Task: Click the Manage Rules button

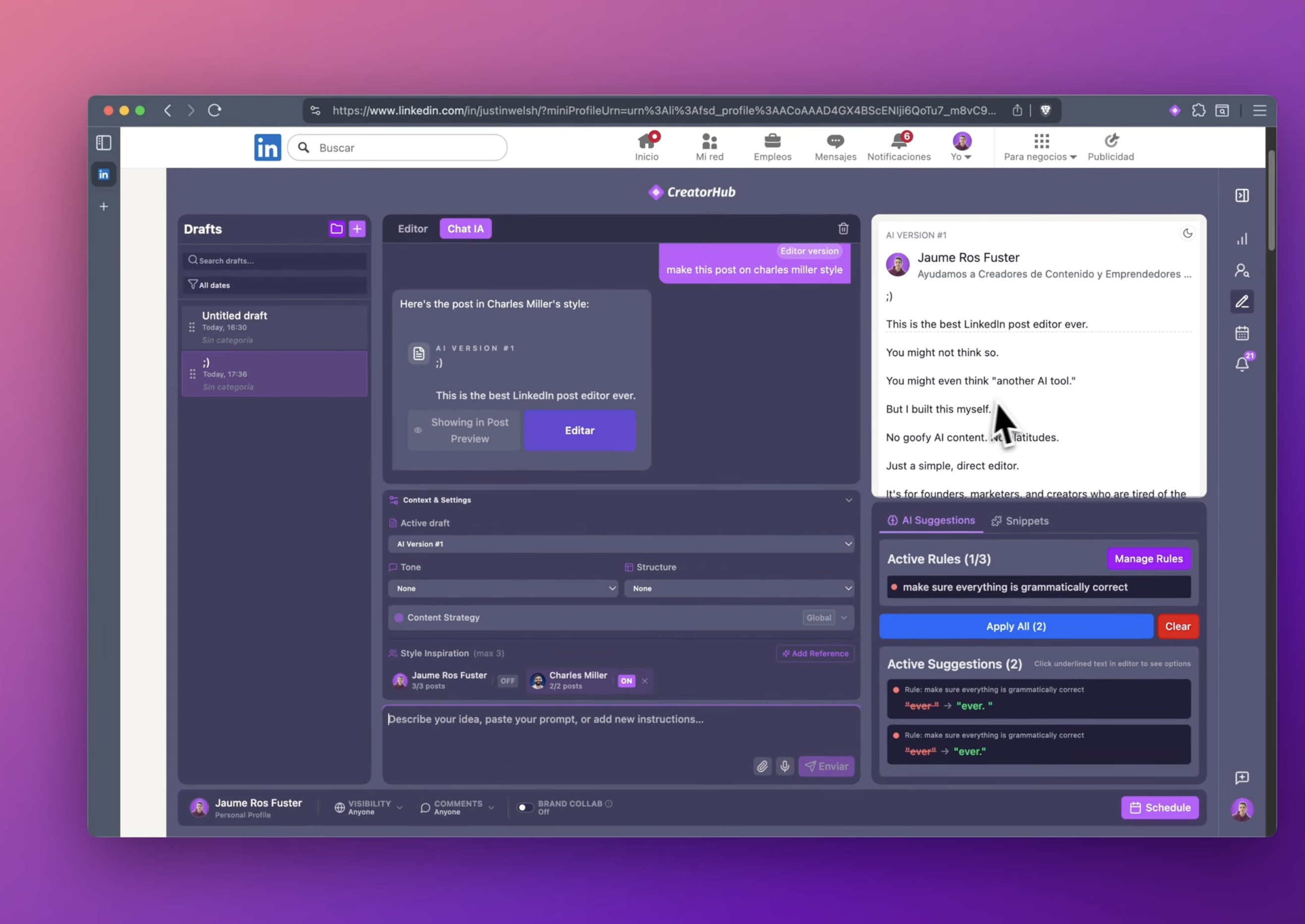Action: (x=1148, y=559)
